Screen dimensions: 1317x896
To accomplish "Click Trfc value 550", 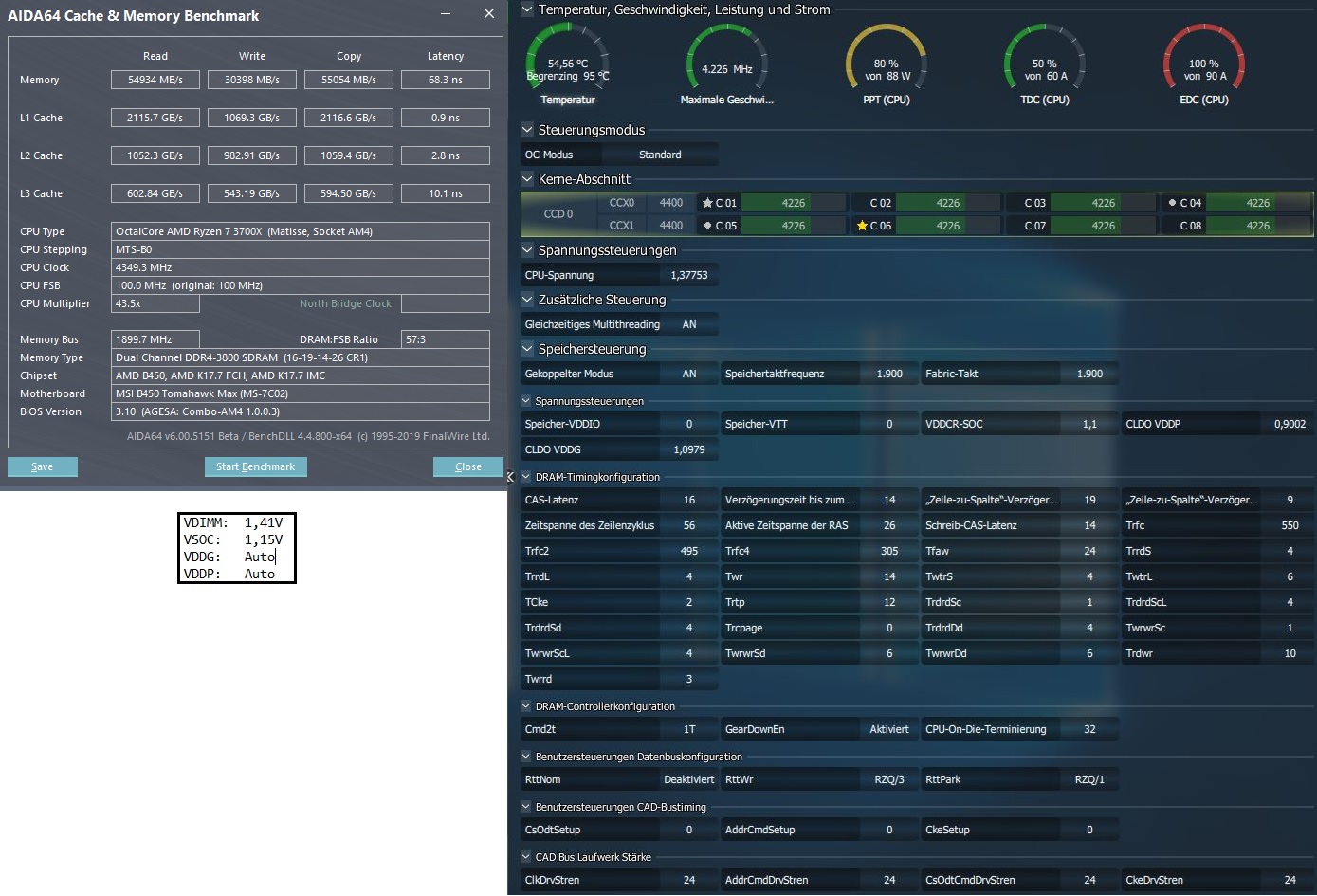I will point(1290,525).
